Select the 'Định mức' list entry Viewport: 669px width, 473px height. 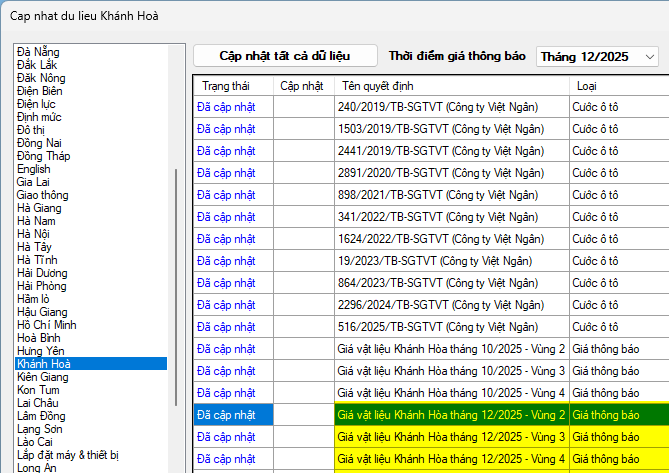(41, 116)
